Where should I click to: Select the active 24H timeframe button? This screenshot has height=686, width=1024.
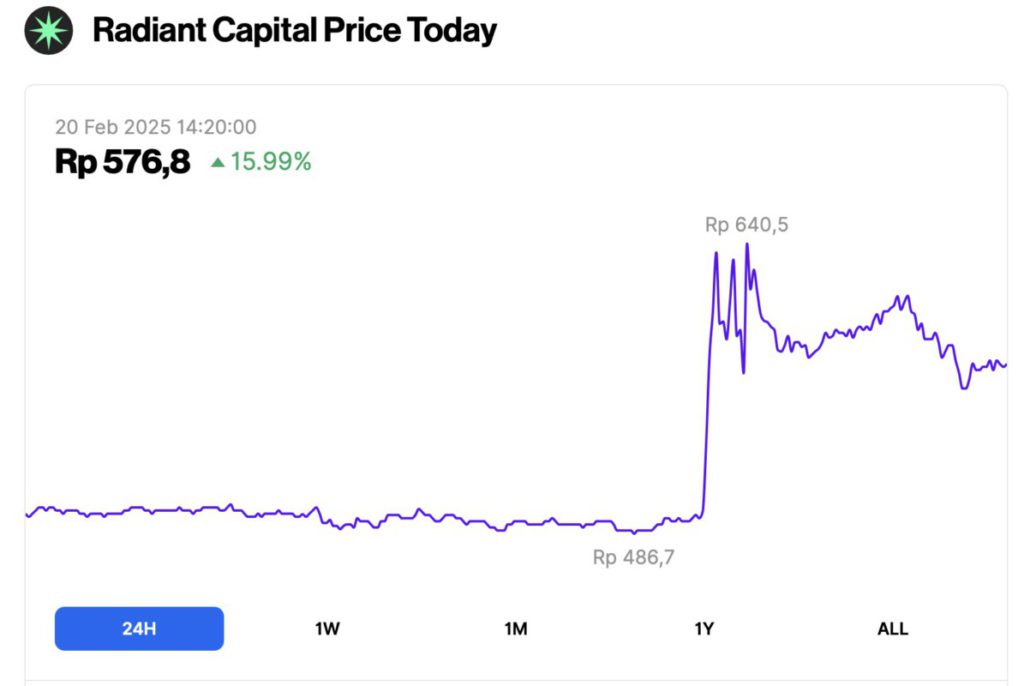(x=139, y=628)
